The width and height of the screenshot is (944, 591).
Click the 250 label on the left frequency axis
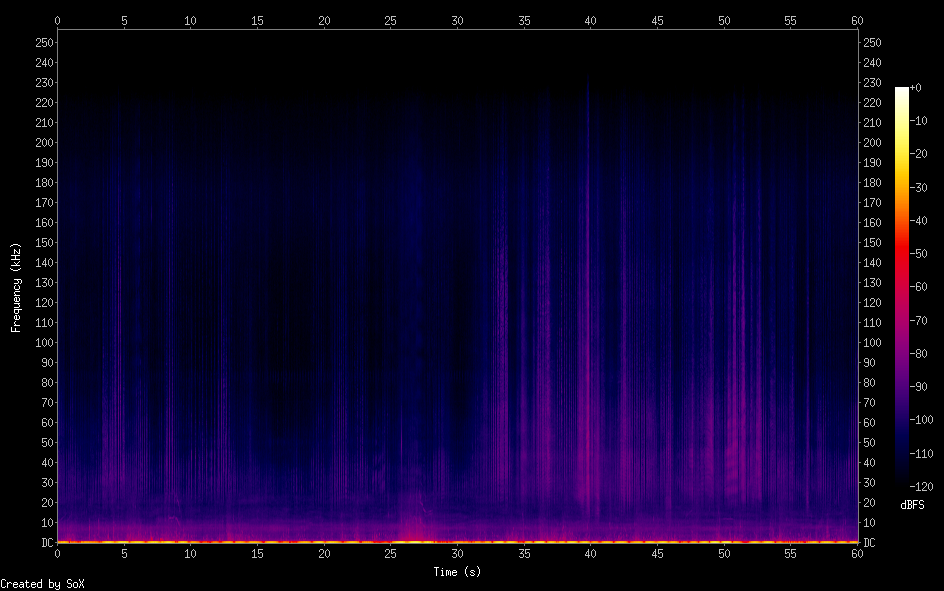tap(43, 43)
